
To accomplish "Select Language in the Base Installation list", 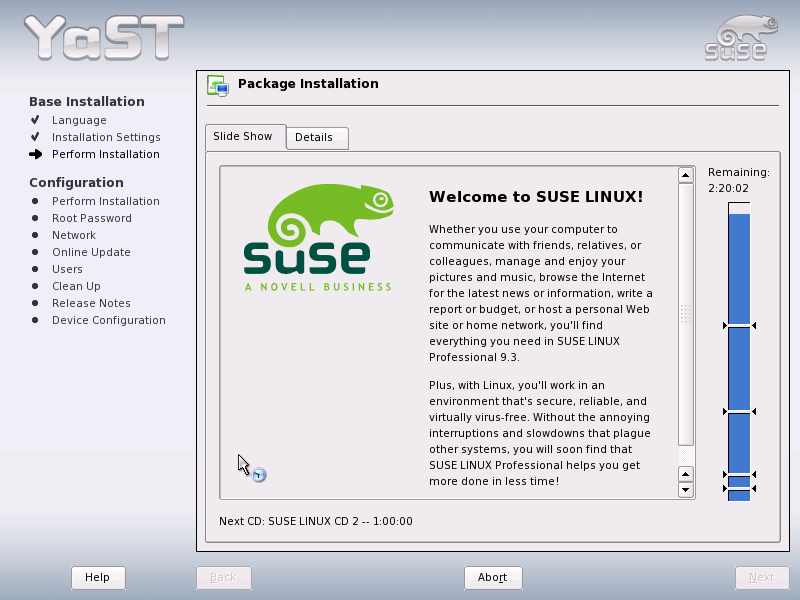I will point(79,120).
